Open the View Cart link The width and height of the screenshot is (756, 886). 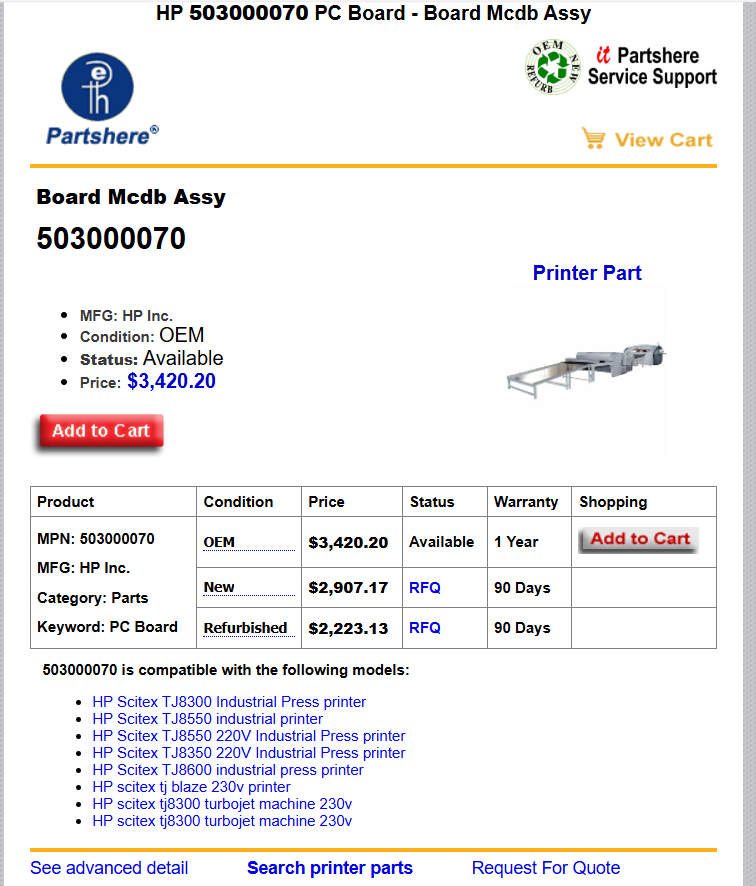click(x=663, y=140)
